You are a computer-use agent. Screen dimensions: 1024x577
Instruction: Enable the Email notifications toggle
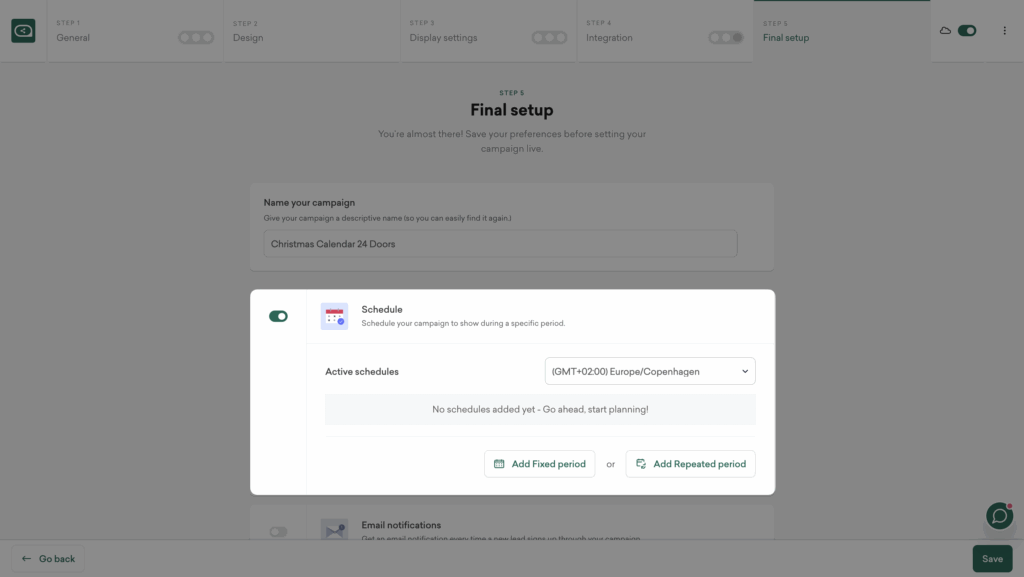pyautogui.click(x=278, y=532)
